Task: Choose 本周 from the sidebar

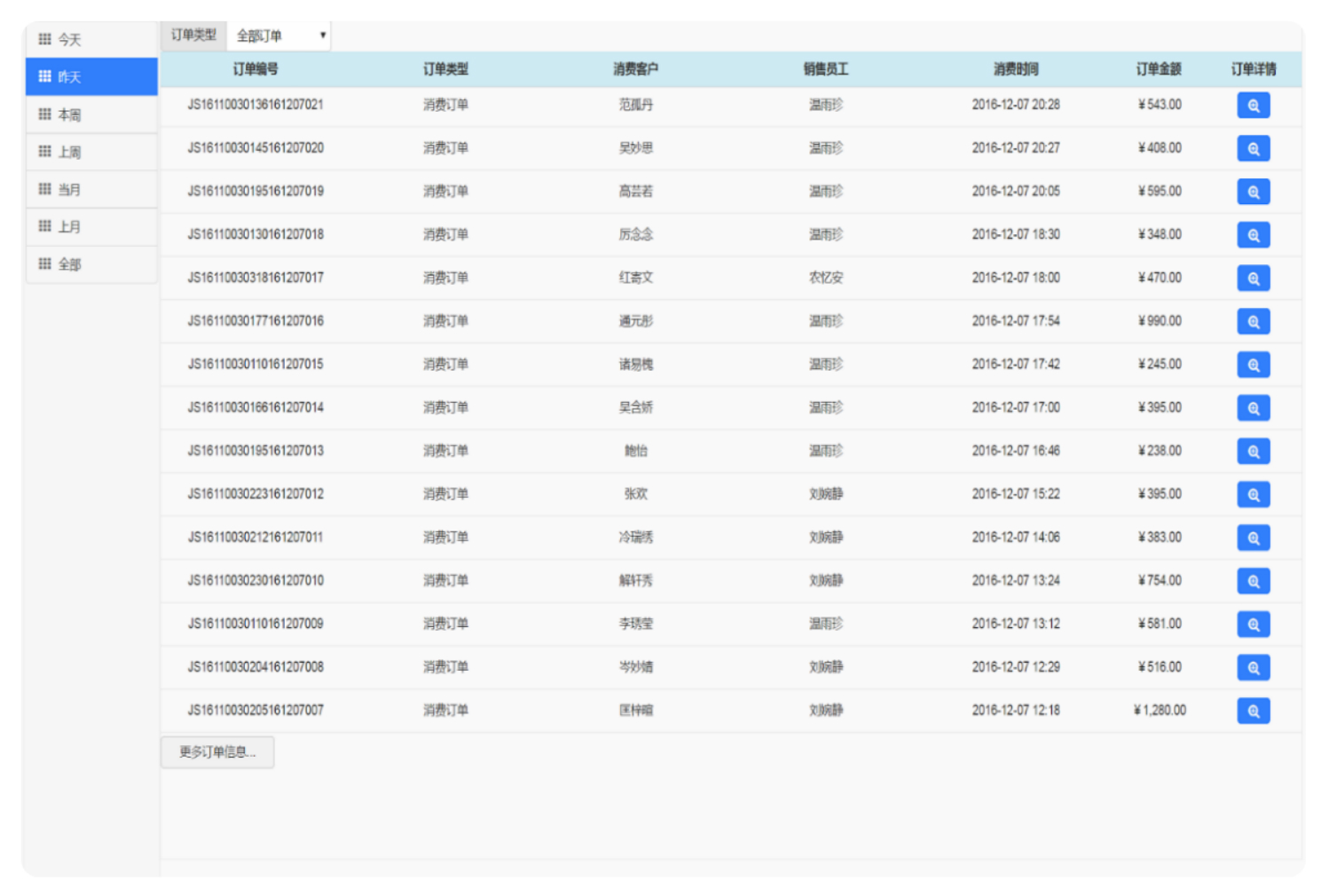Action: click(x=91, y=115)
